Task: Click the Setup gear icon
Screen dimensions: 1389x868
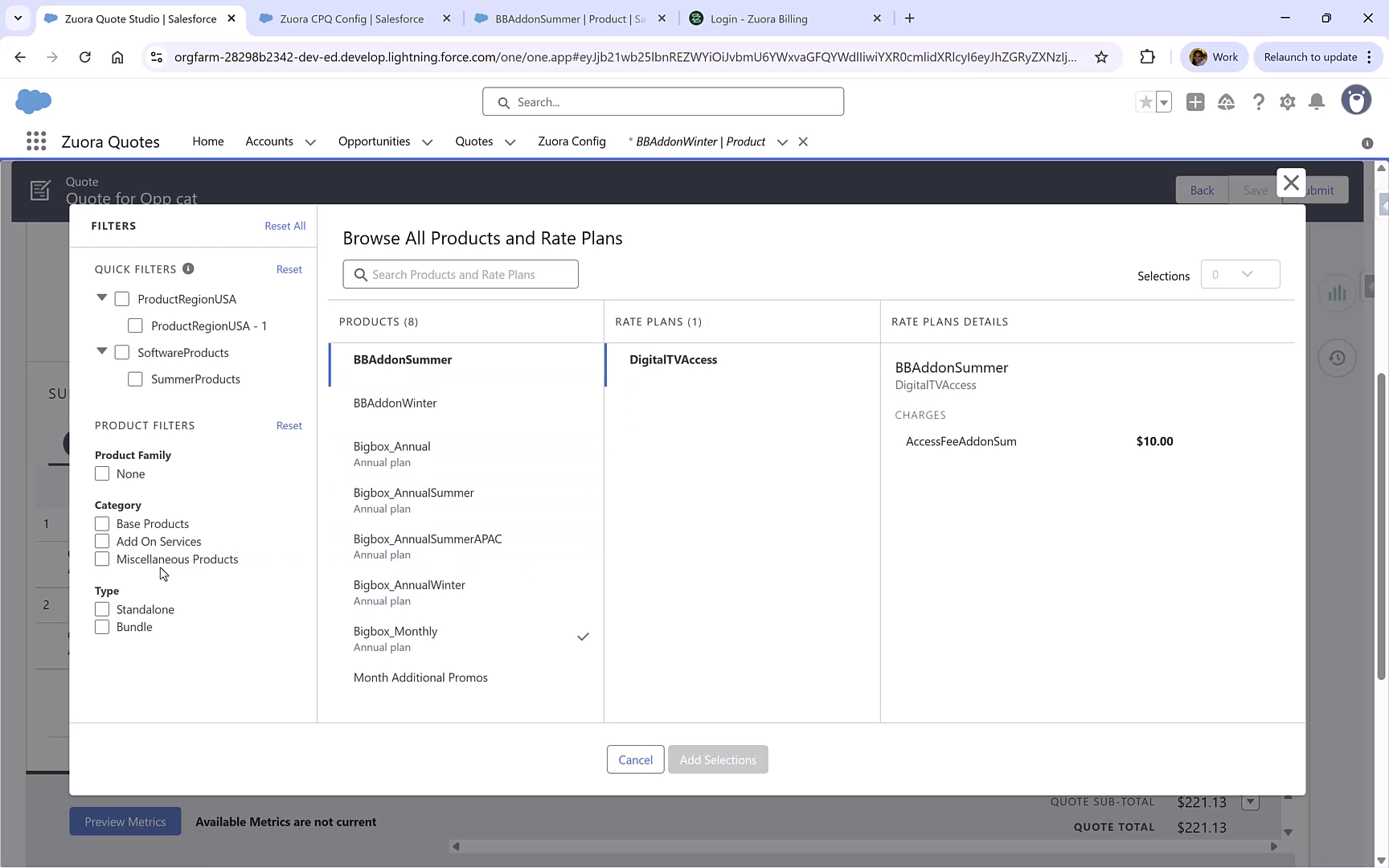Action: tap(1287, 101)
